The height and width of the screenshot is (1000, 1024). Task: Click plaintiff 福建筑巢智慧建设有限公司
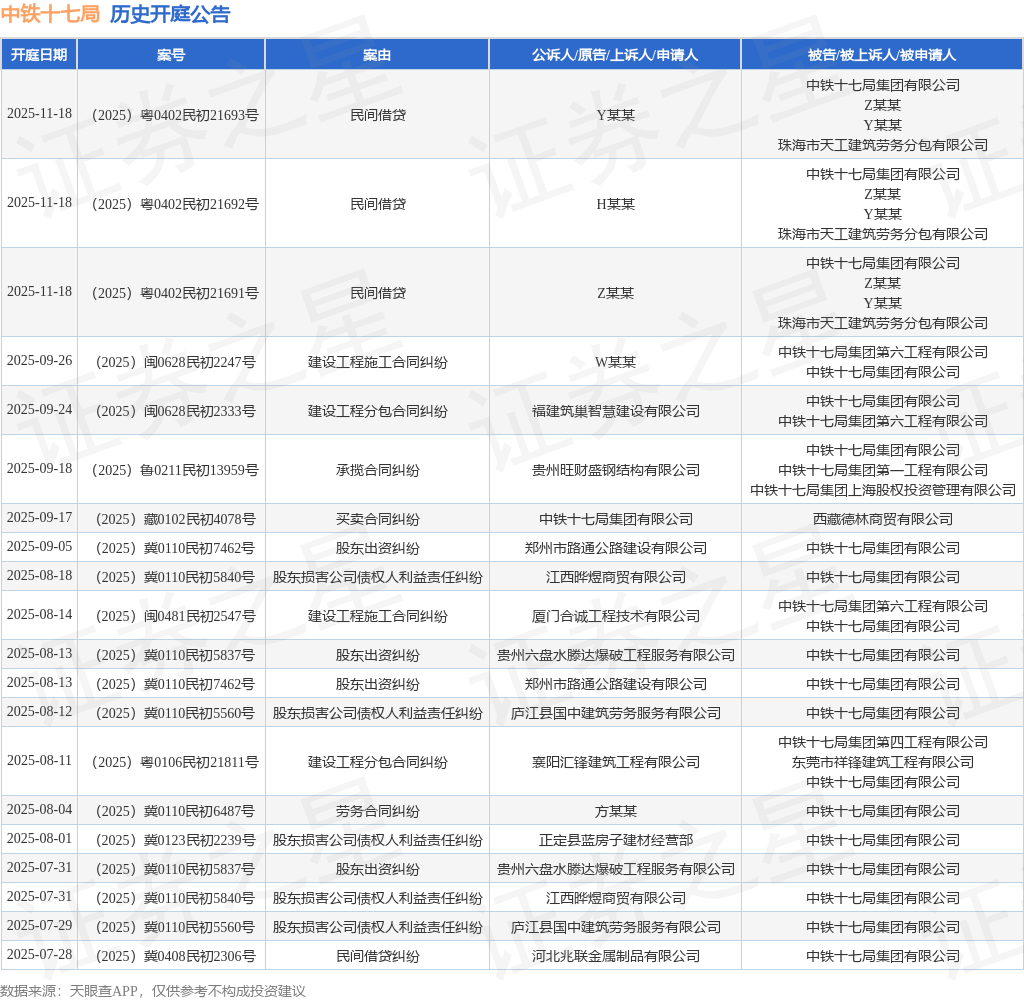[615, 411]
